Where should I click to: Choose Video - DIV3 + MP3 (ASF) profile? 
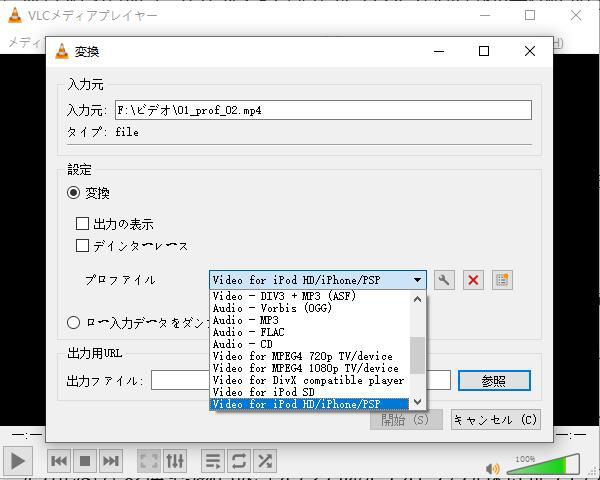pyautogui.click(x=310, y=296)
